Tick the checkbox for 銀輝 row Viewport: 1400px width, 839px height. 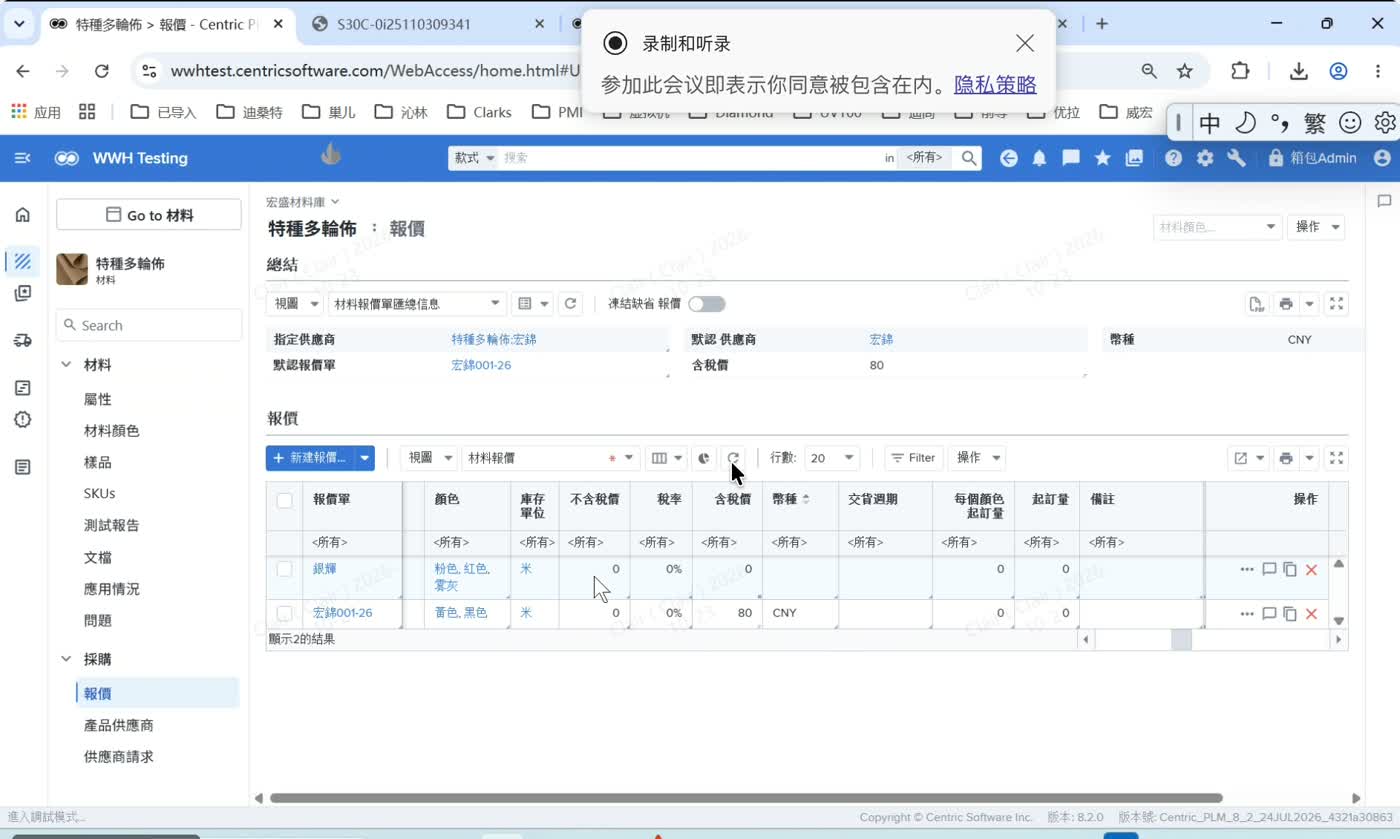[284, 569]
